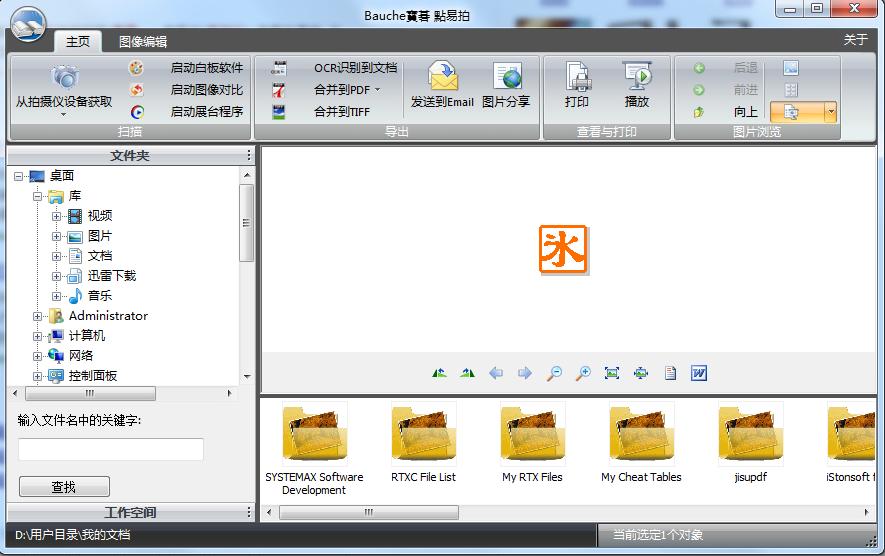
Task: Open the 合并到PDF dropdown arrow
Action: point(378,90)
